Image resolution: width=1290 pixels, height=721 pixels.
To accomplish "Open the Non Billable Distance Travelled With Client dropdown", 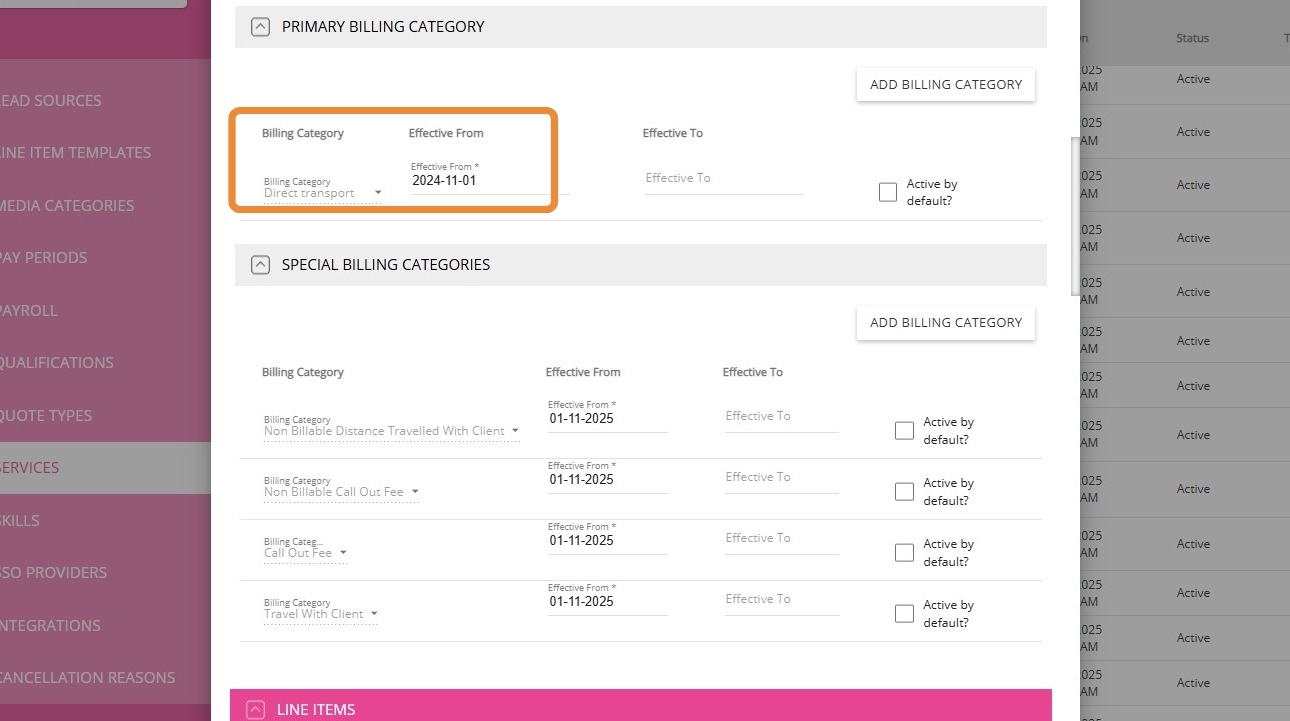I will pyautogui.click(x=391, y=431).
